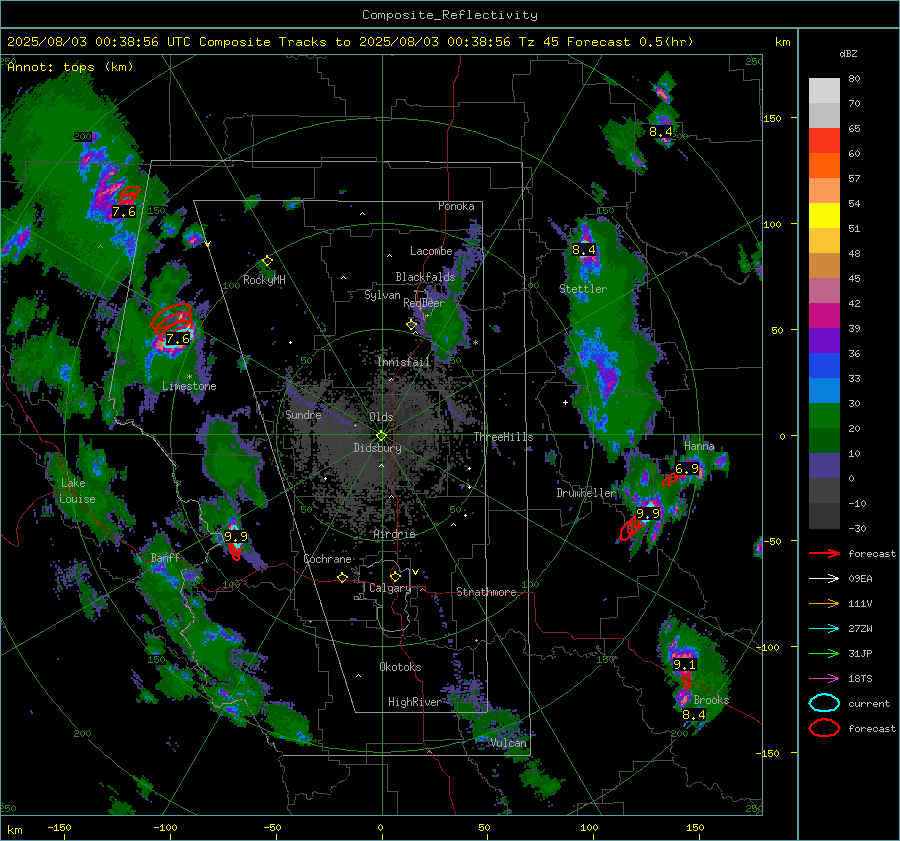Select the Banff town label
Viewport: 900px width, 841px height.
[x=165, y=558]
